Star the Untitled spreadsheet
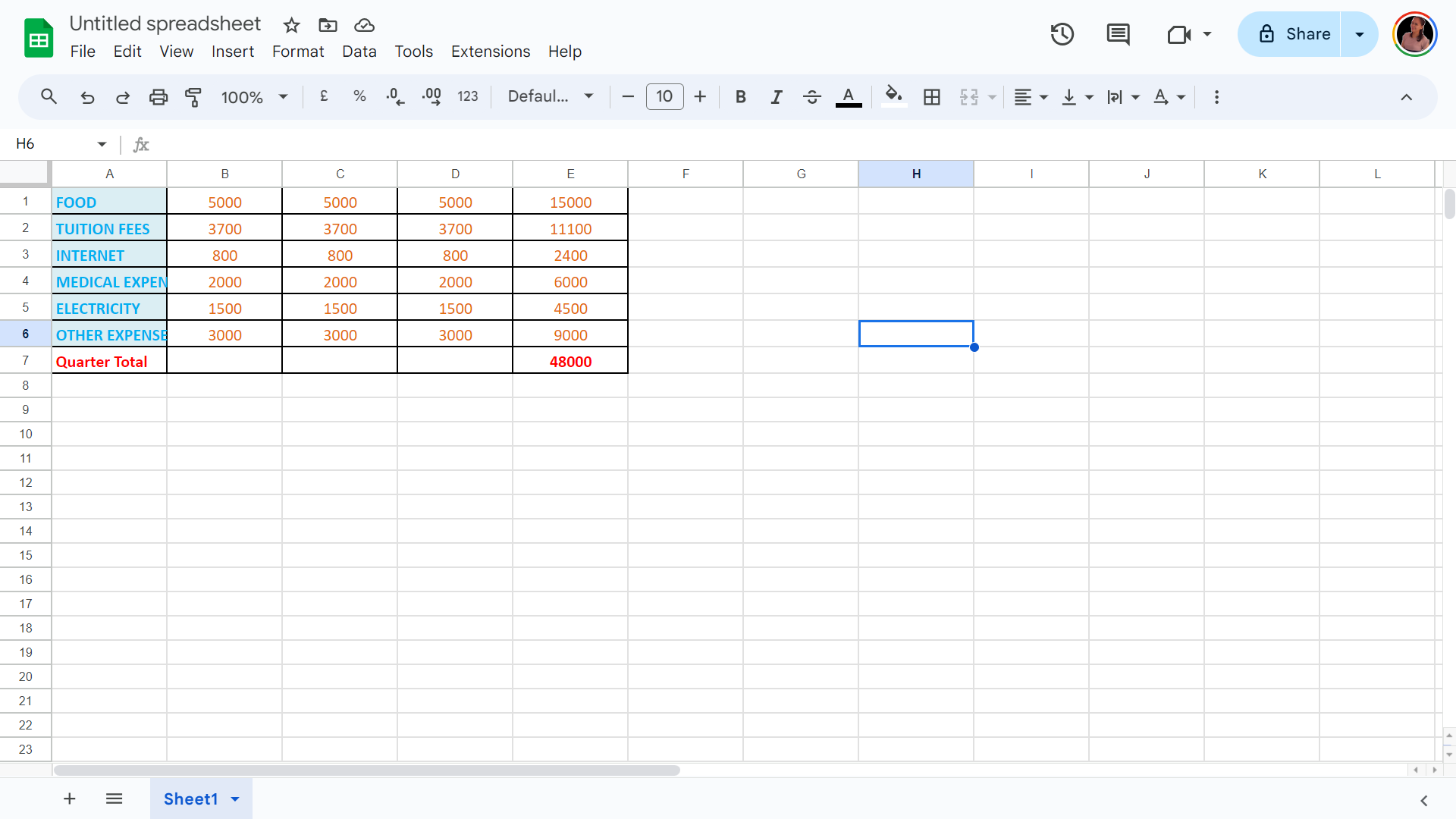Screen dimensions: 1456x819 coord(291,25)
